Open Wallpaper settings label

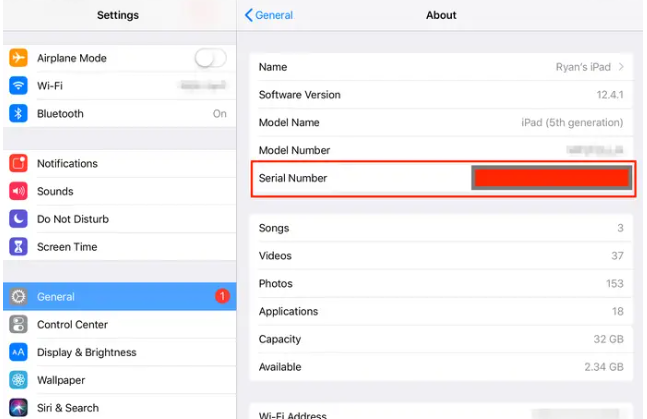pos(61,380)
